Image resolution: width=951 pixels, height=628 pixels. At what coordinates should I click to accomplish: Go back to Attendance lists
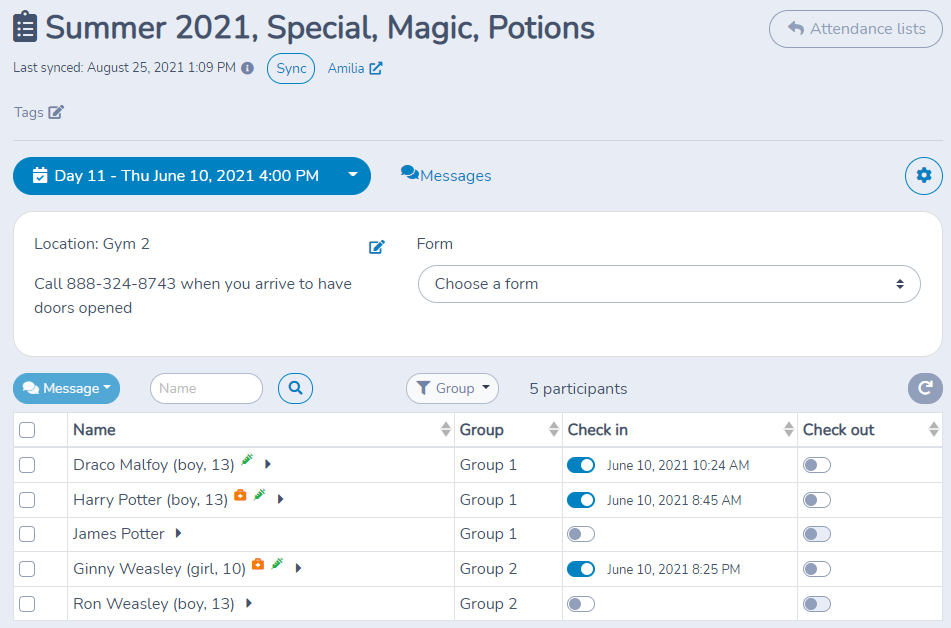click(856, 29)
